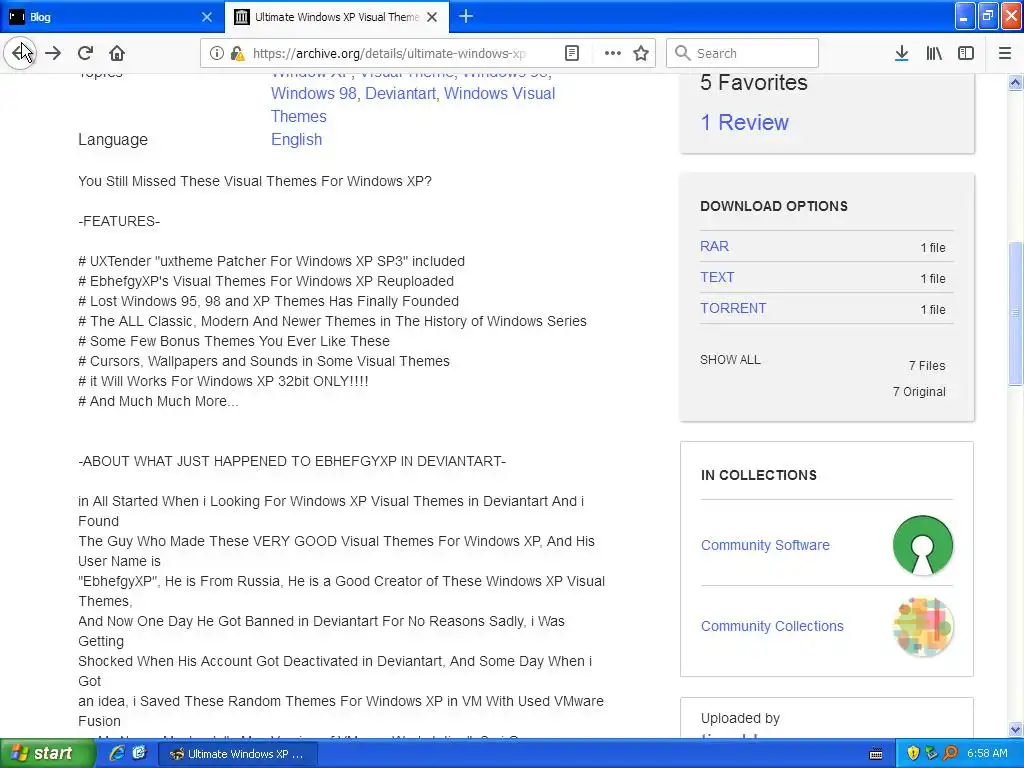The image size is (1024, 768).
Task: Click the vertical scrollbar thumb
Action: click(x=1016, y=313)
